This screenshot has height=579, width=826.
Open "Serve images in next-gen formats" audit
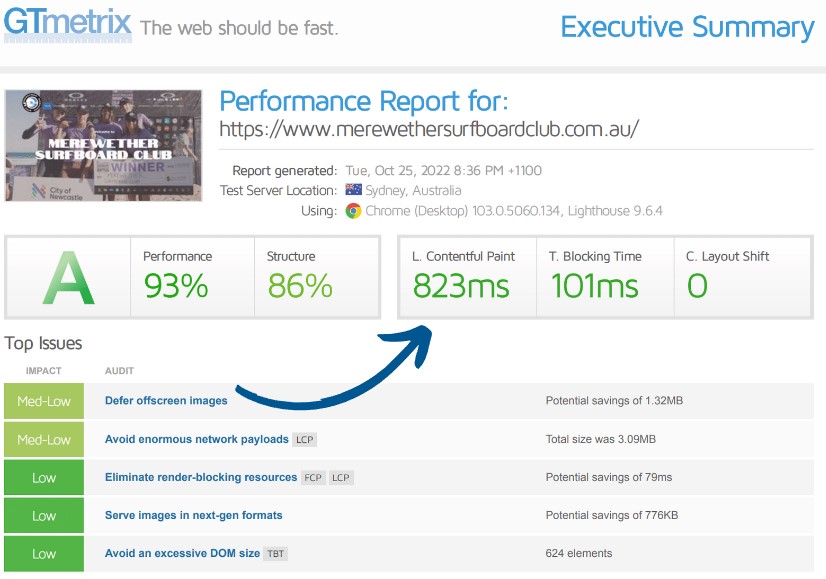click(x=193, y=515)
